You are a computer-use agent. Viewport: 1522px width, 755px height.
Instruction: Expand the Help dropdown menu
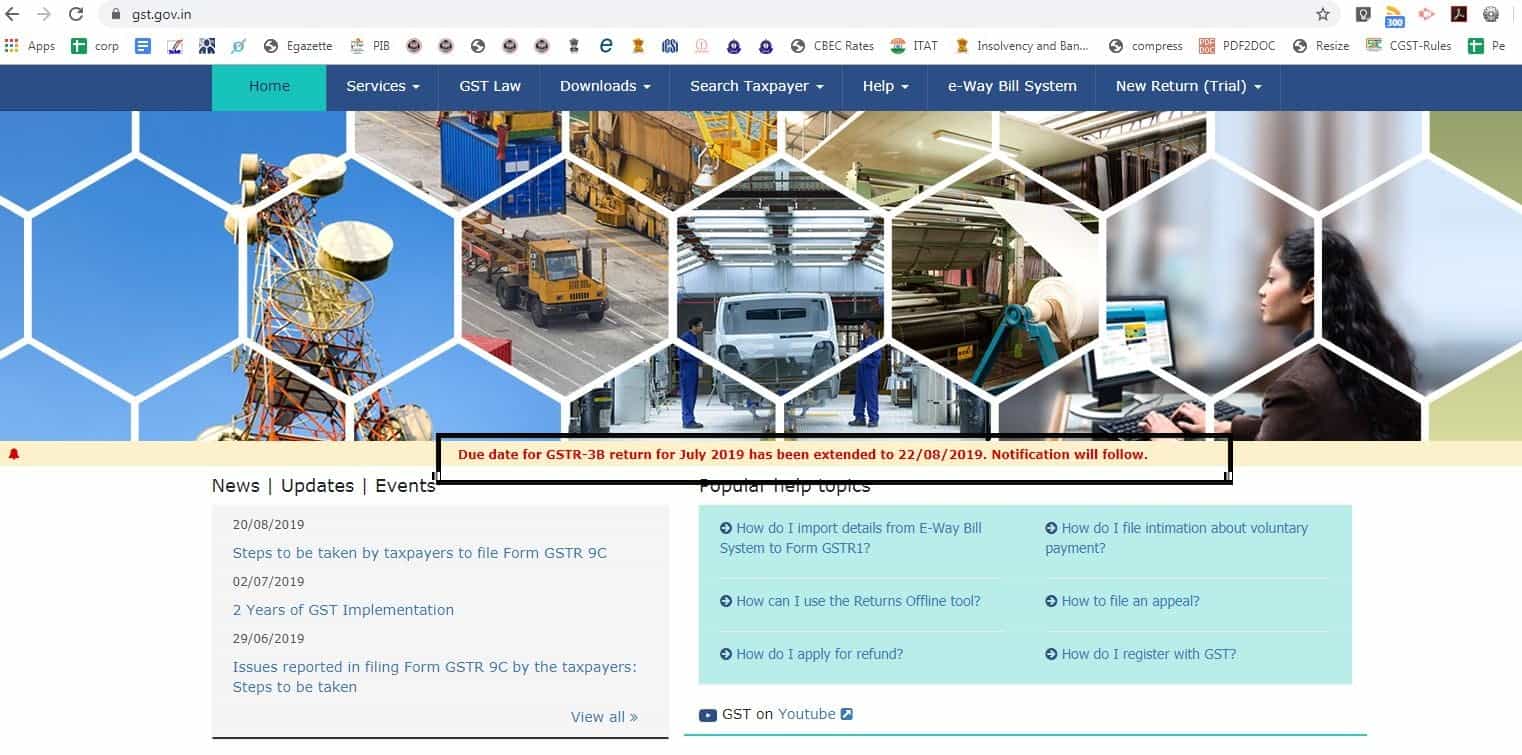(x=886, y=86)
